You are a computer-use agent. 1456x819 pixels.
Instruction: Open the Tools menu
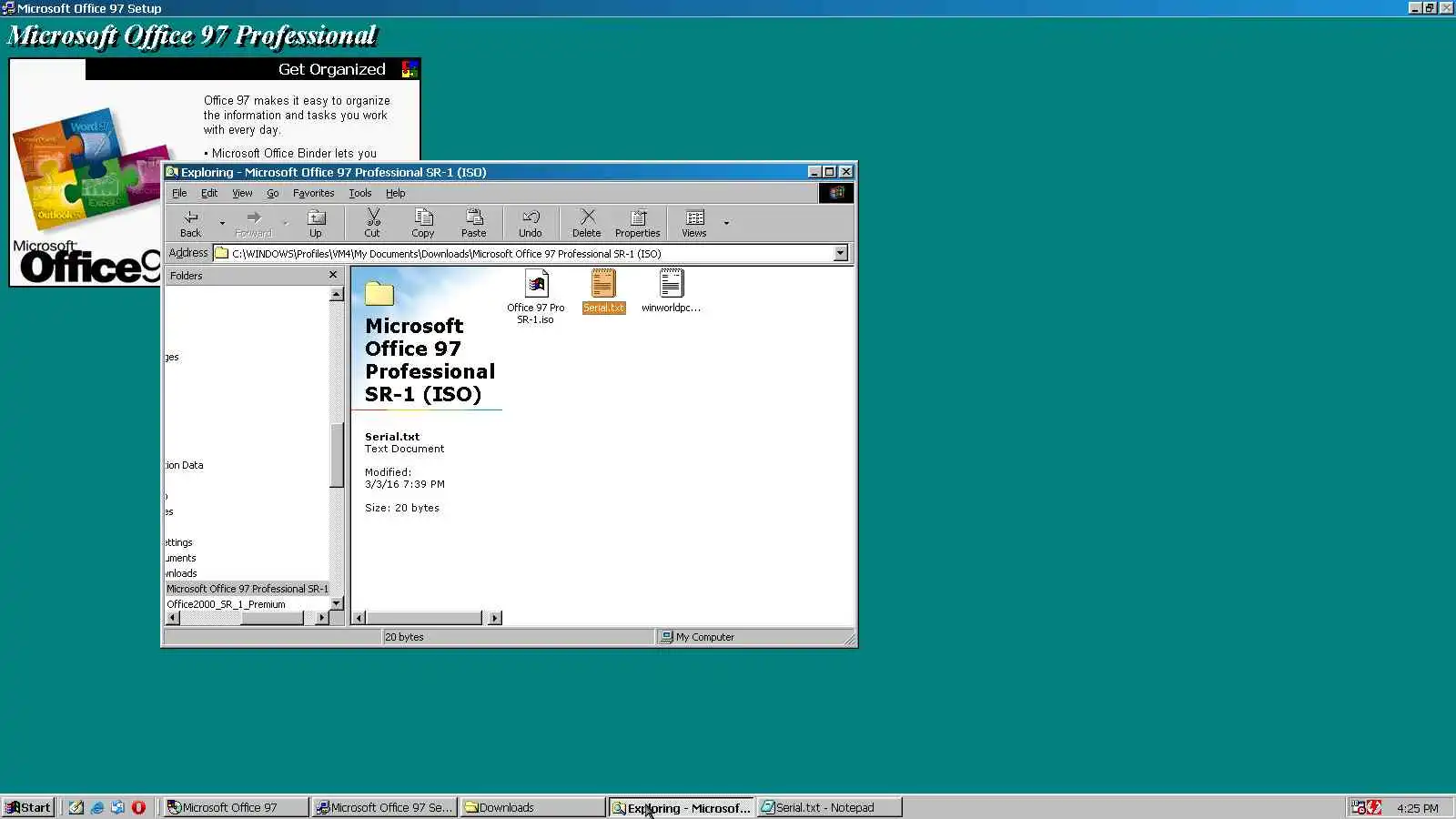coord(360,193)
